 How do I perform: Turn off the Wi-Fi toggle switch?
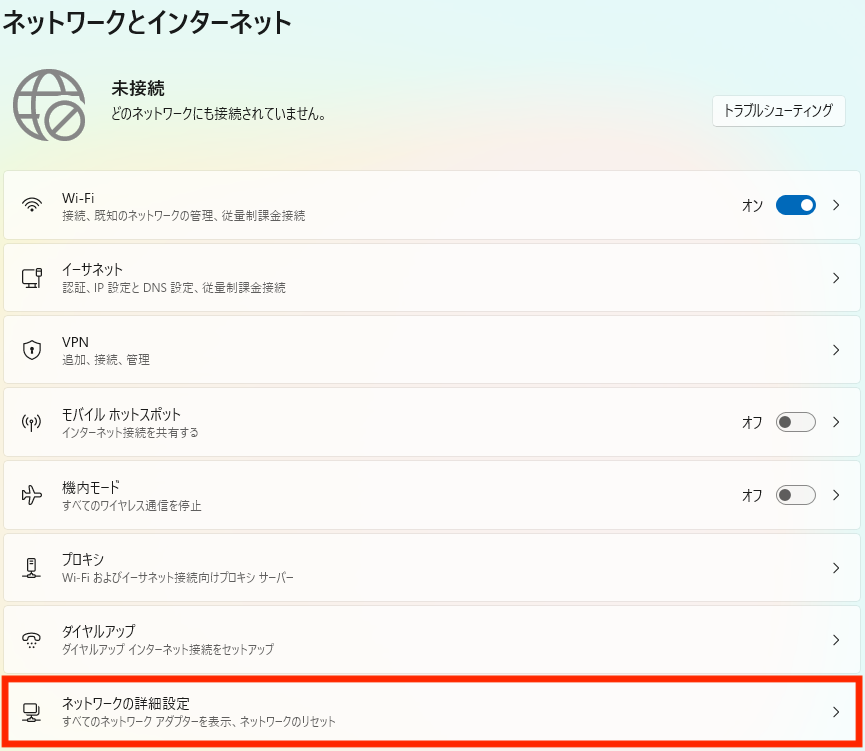[796, 205]
